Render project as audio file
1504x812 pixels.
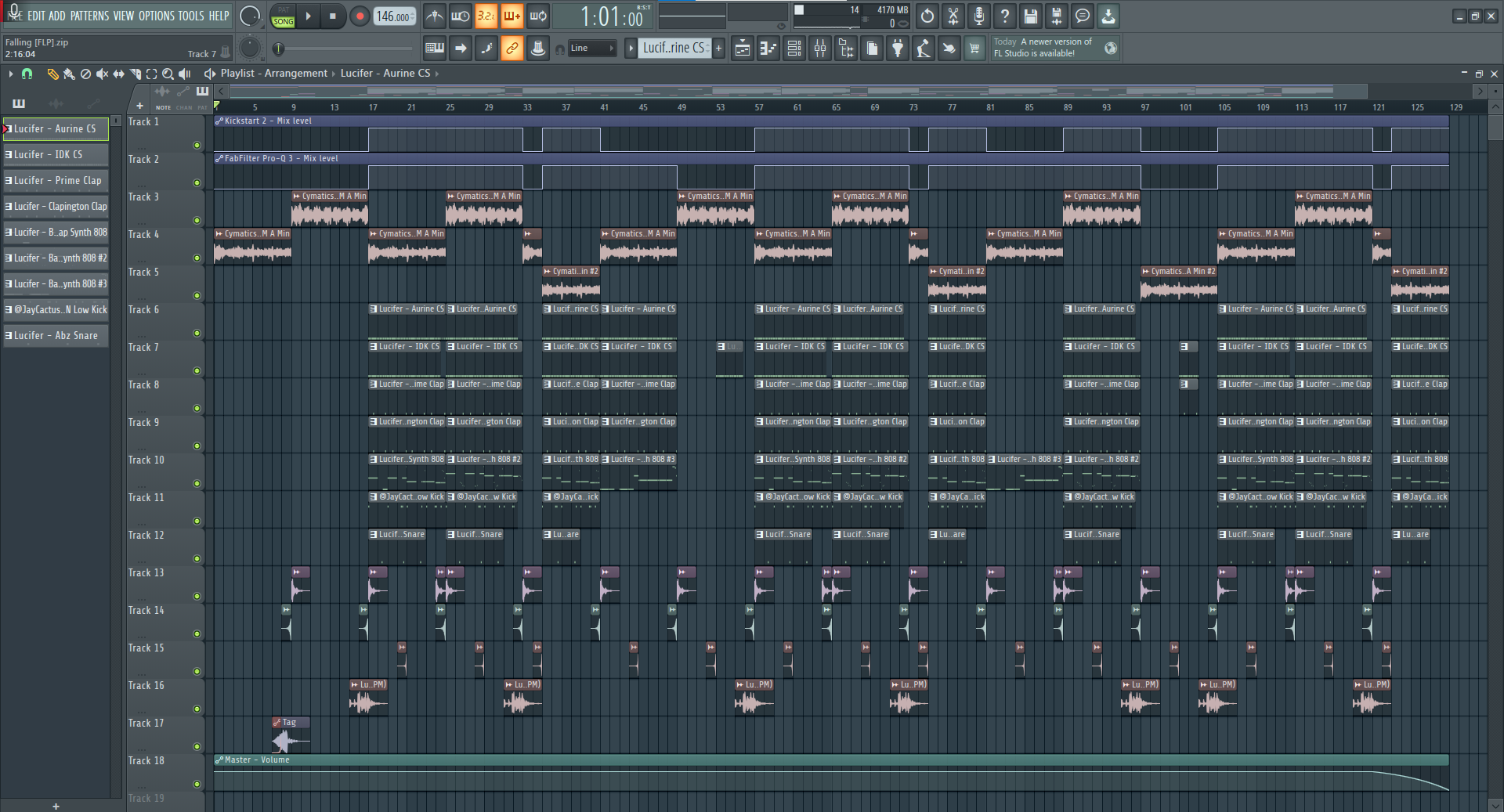[x=1057, y=16]
